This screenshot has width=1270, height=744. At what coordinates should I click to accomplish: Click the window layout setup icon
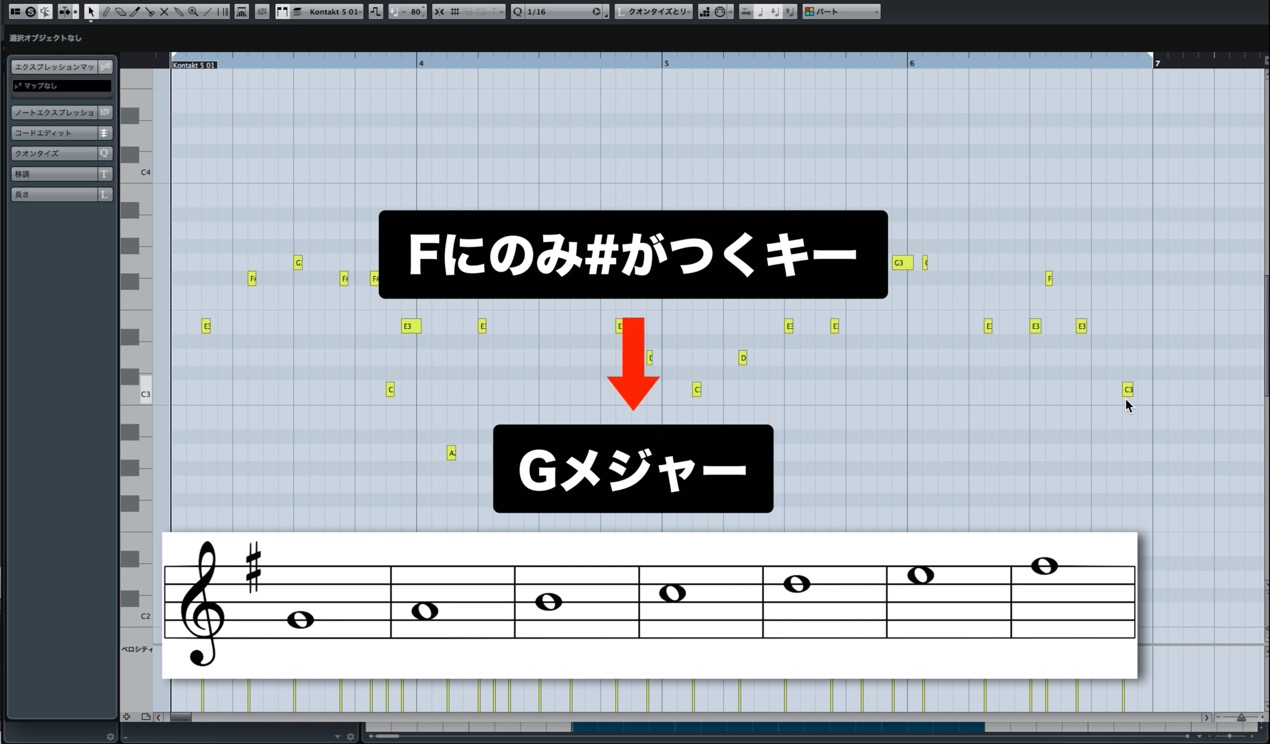tap(15, 12)
